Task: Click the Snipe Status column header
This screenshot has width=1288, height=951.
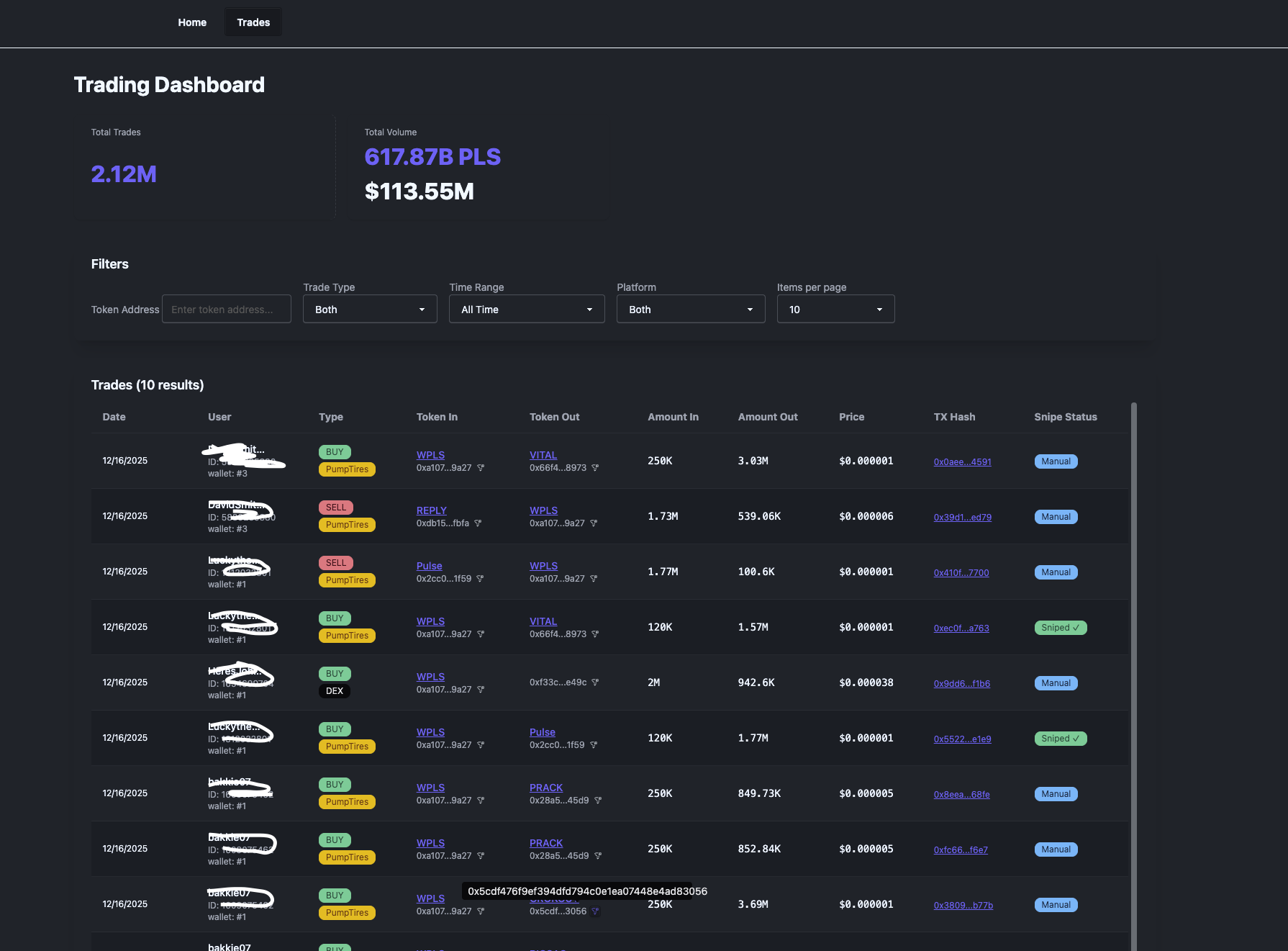Action: (1065, 417)
